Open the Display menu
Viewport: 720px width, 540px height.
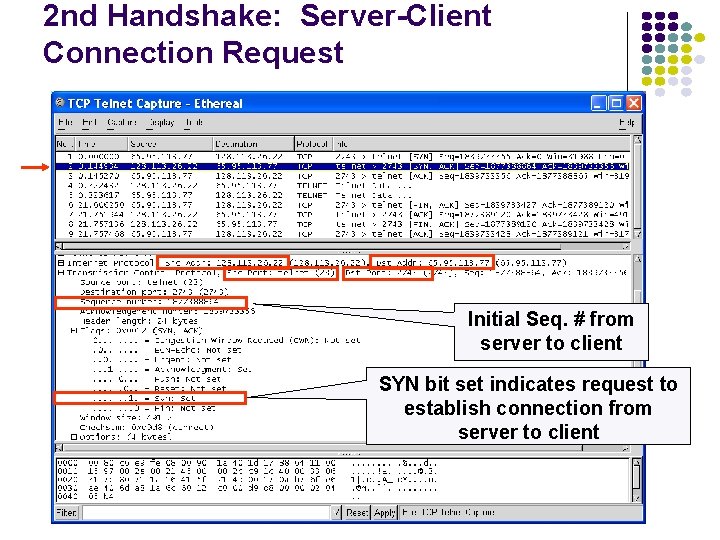click(x=161, y=123)
